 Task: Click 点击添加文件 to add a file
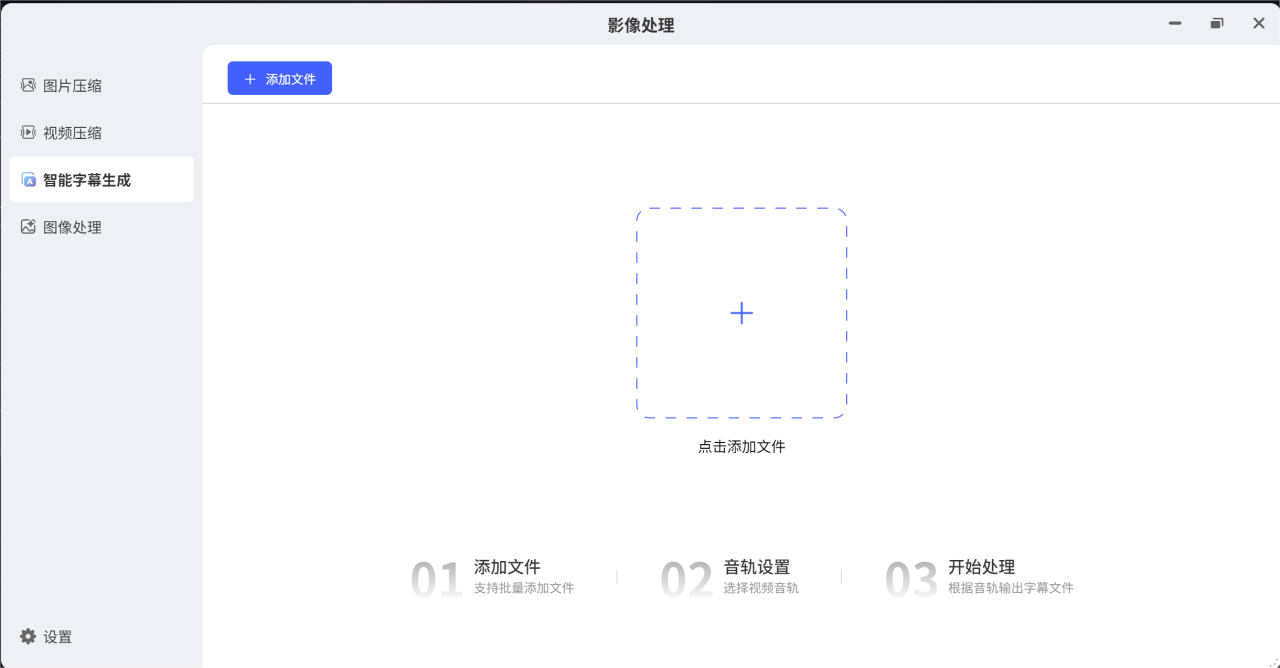click(x=741, y=447)
